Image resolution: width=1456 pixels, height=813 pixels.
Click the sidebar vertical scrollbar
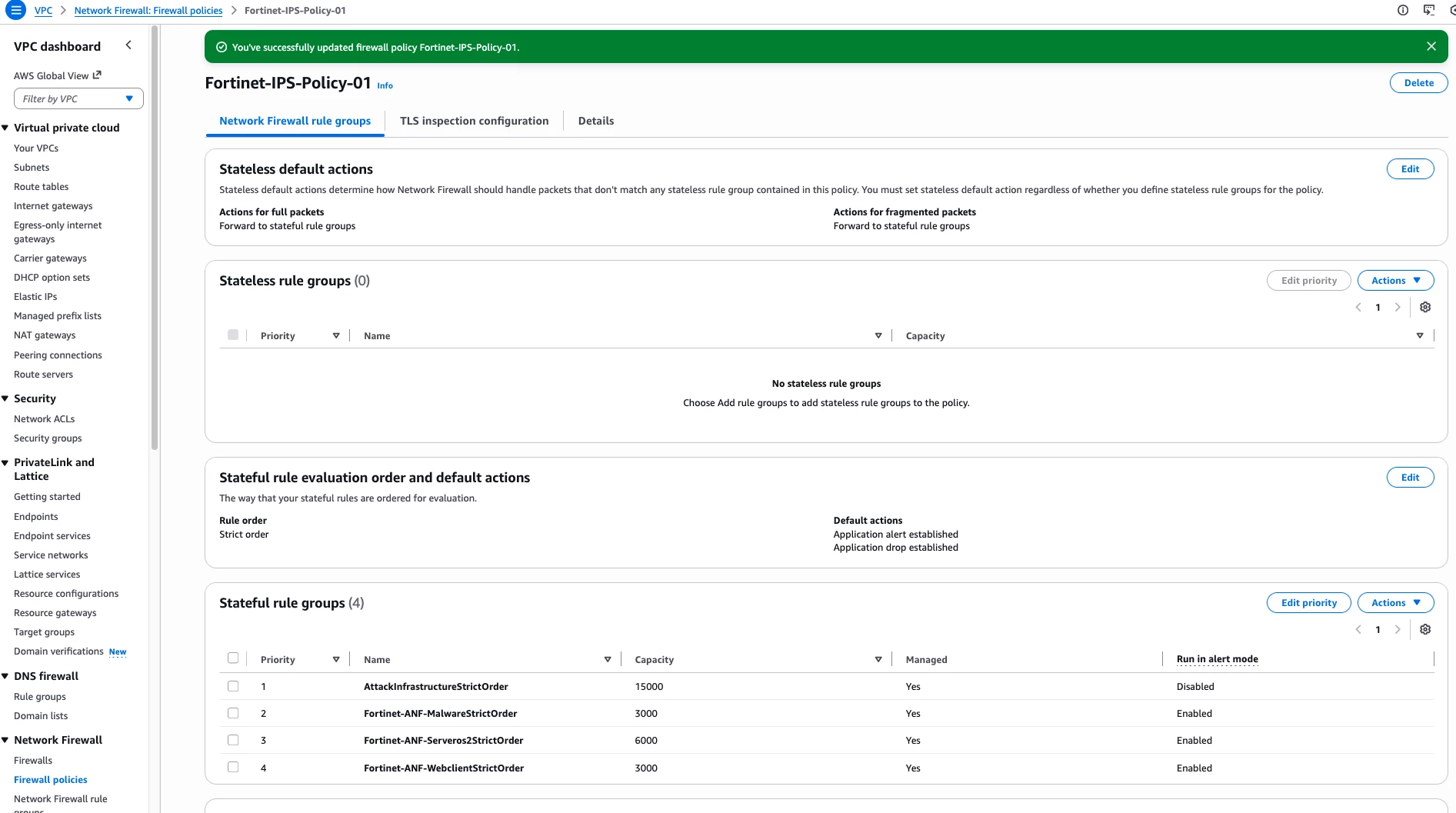pos(155,238)
